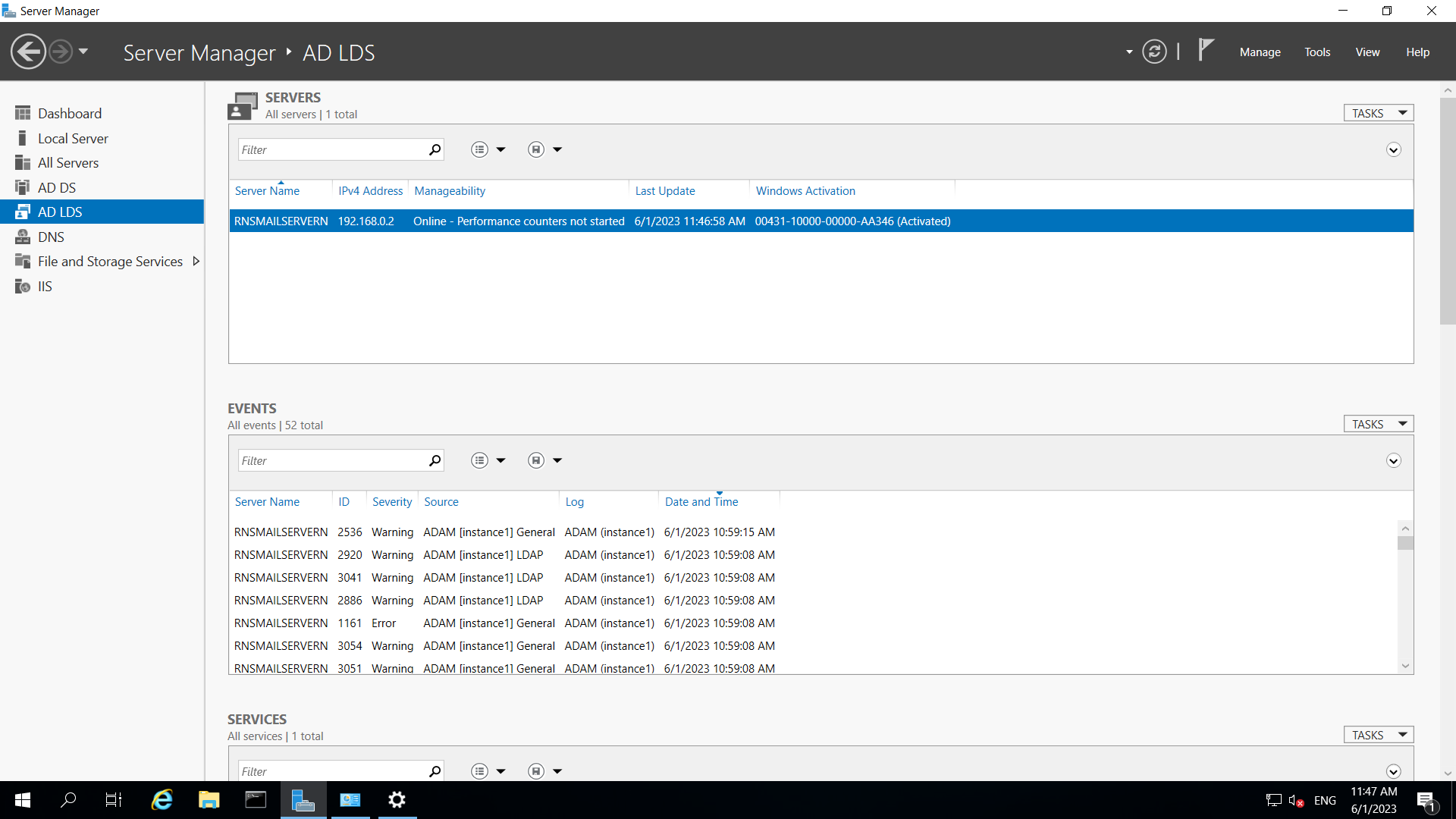This screenshot has width=1456, height=819.
Task: Open the Manage menu
Action: coord(1260,52)
